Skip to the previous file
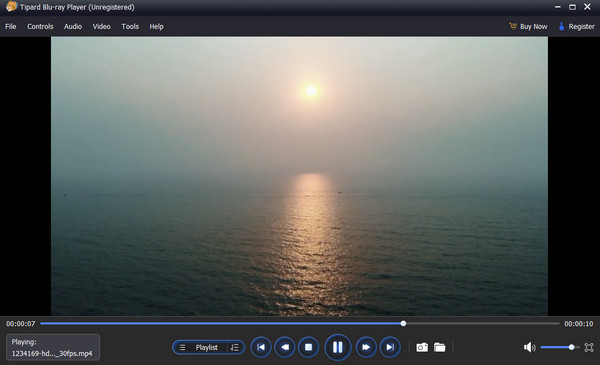 (261, 347)
